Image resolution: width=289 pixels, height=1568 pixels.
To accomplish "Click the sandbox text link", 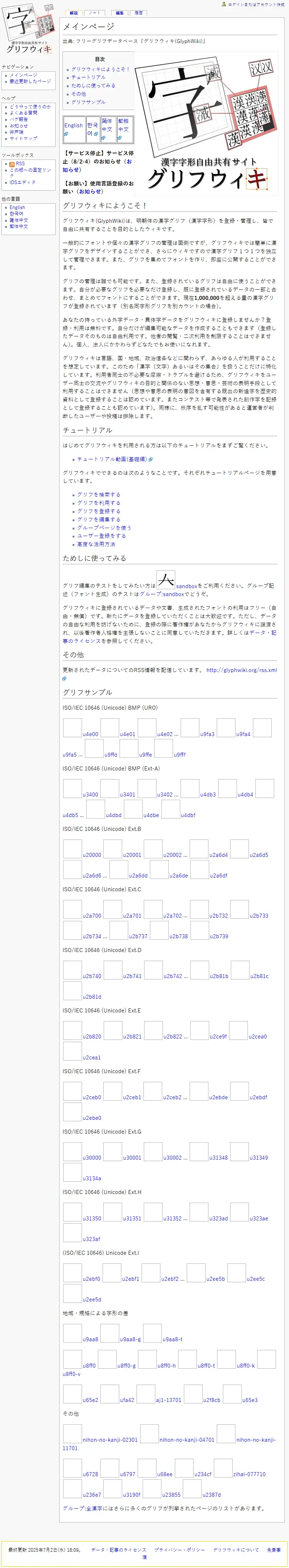I will (x=187, y=586).
